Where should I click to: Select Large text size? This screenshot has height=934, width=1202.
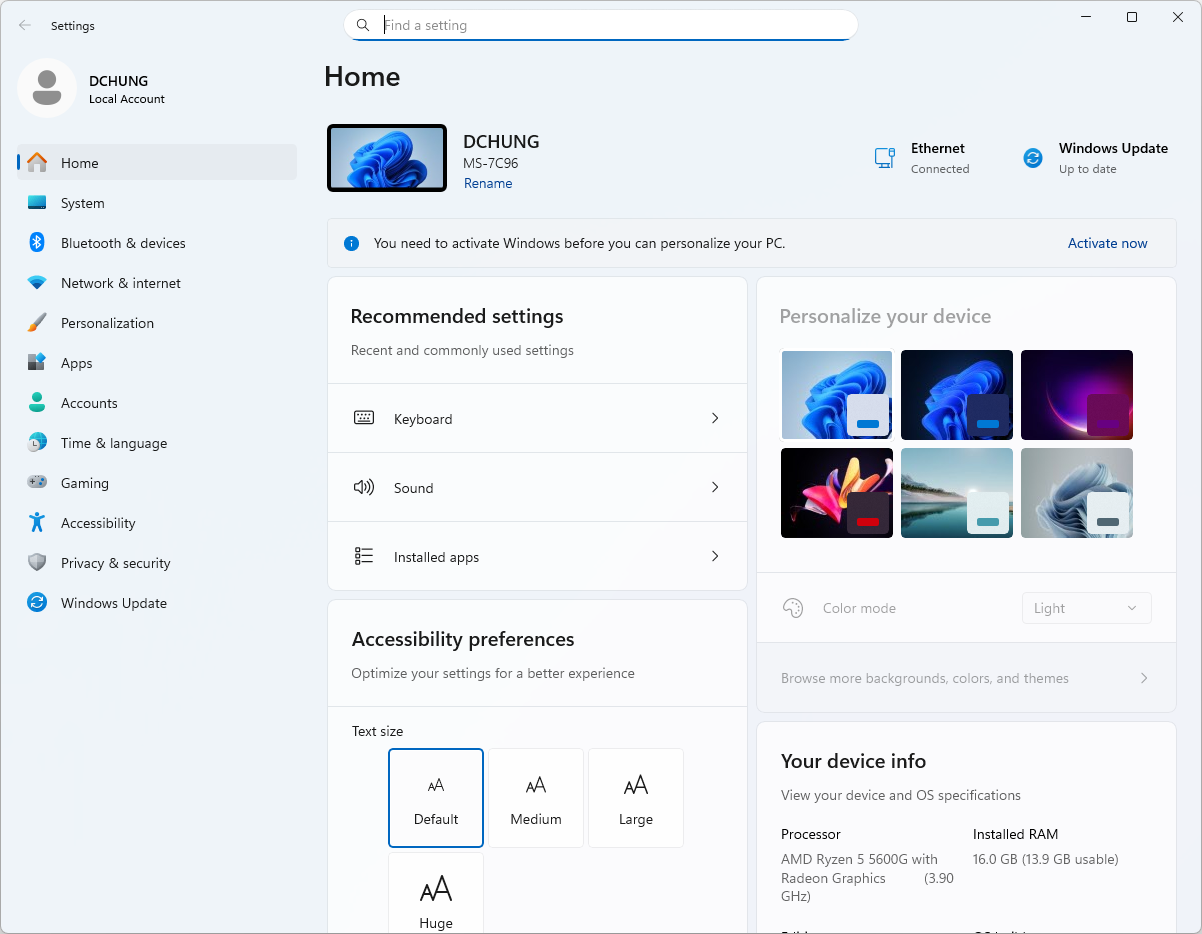coord(636,798)
